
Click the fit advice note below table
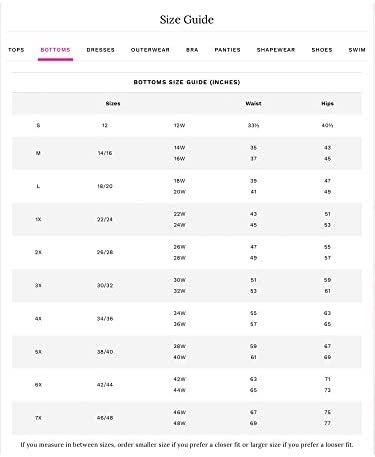187,445
